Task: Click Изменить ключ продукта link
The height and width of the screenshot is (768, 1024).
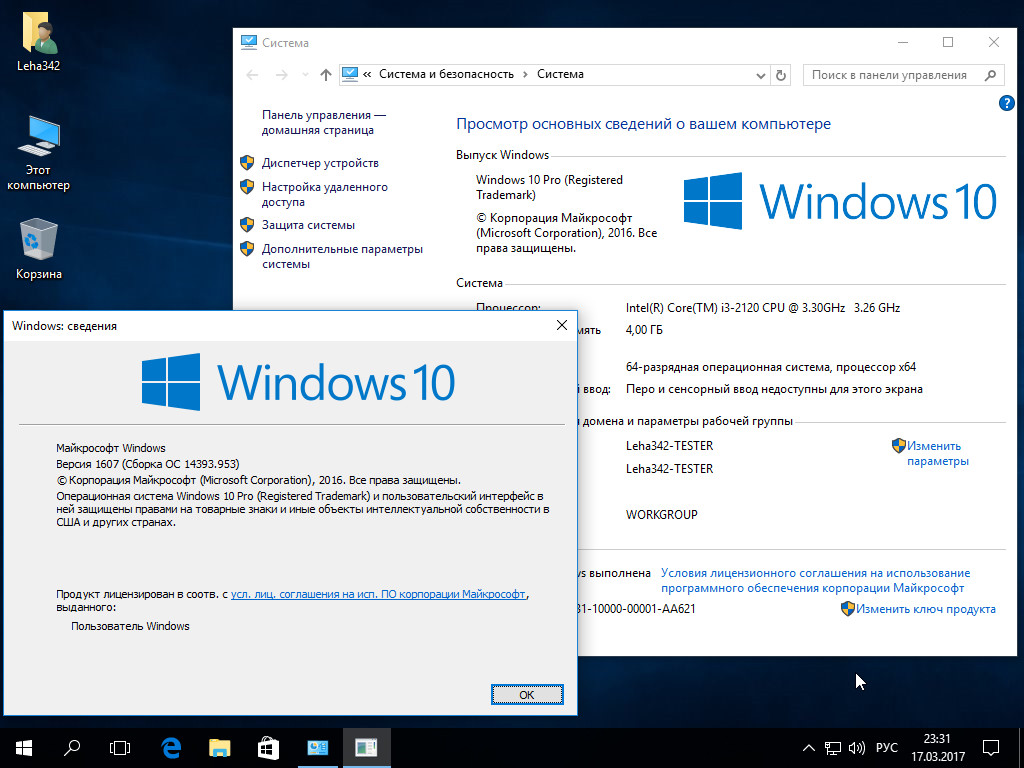Action: [x=925, y=609]
